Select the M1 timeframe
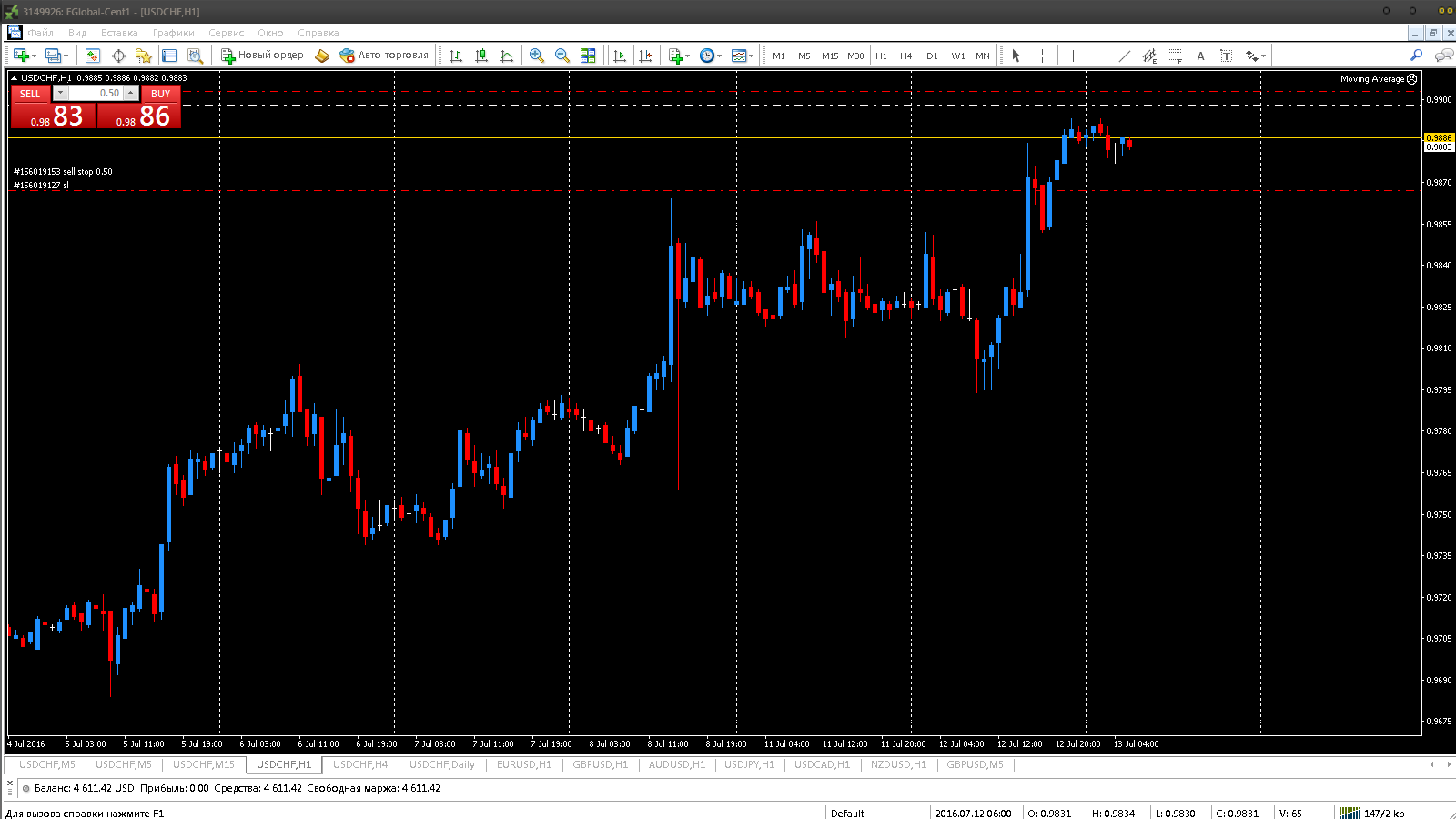Image resolution: width=1456 pixels, height=819 pixels. click(x=779, y=56)
